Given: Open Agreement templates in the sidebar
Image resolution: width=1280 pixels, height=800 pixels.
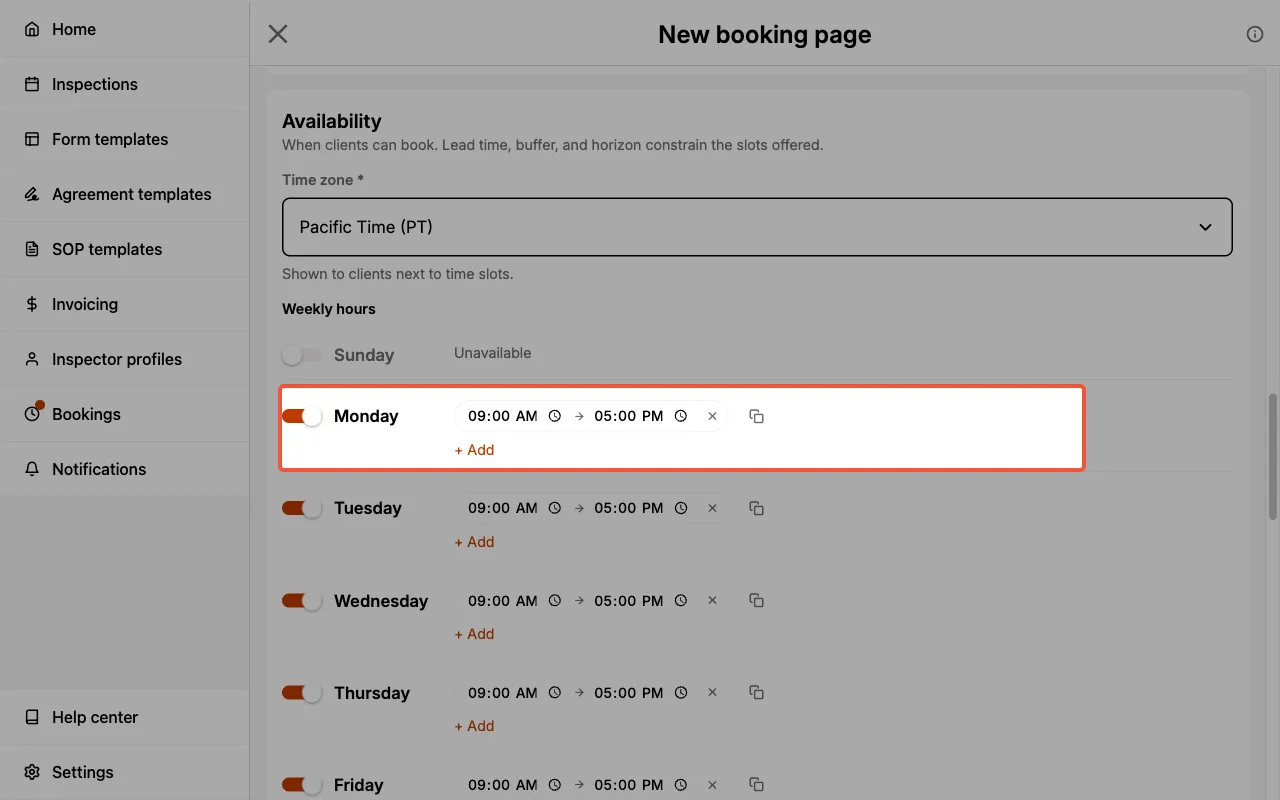Looking at the screenshot, I should tap(124, 194).
